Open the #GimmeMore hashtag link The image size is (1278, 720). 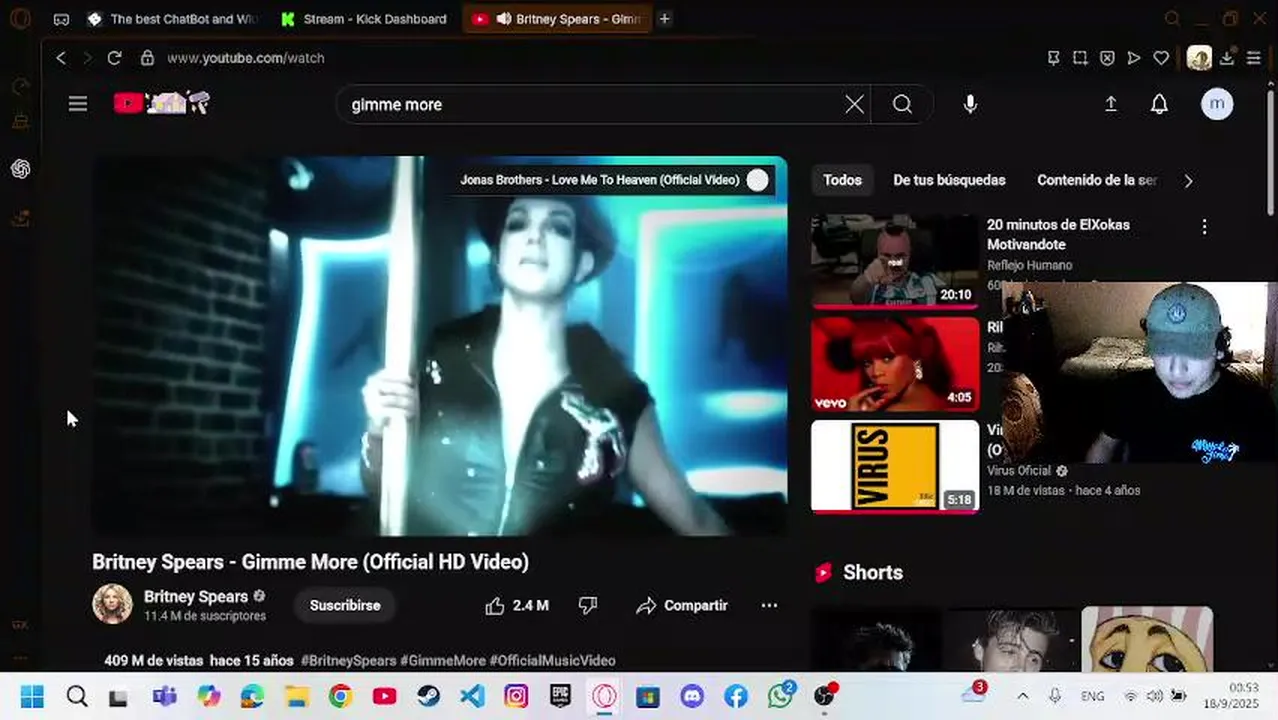click(x=442, y=660)
